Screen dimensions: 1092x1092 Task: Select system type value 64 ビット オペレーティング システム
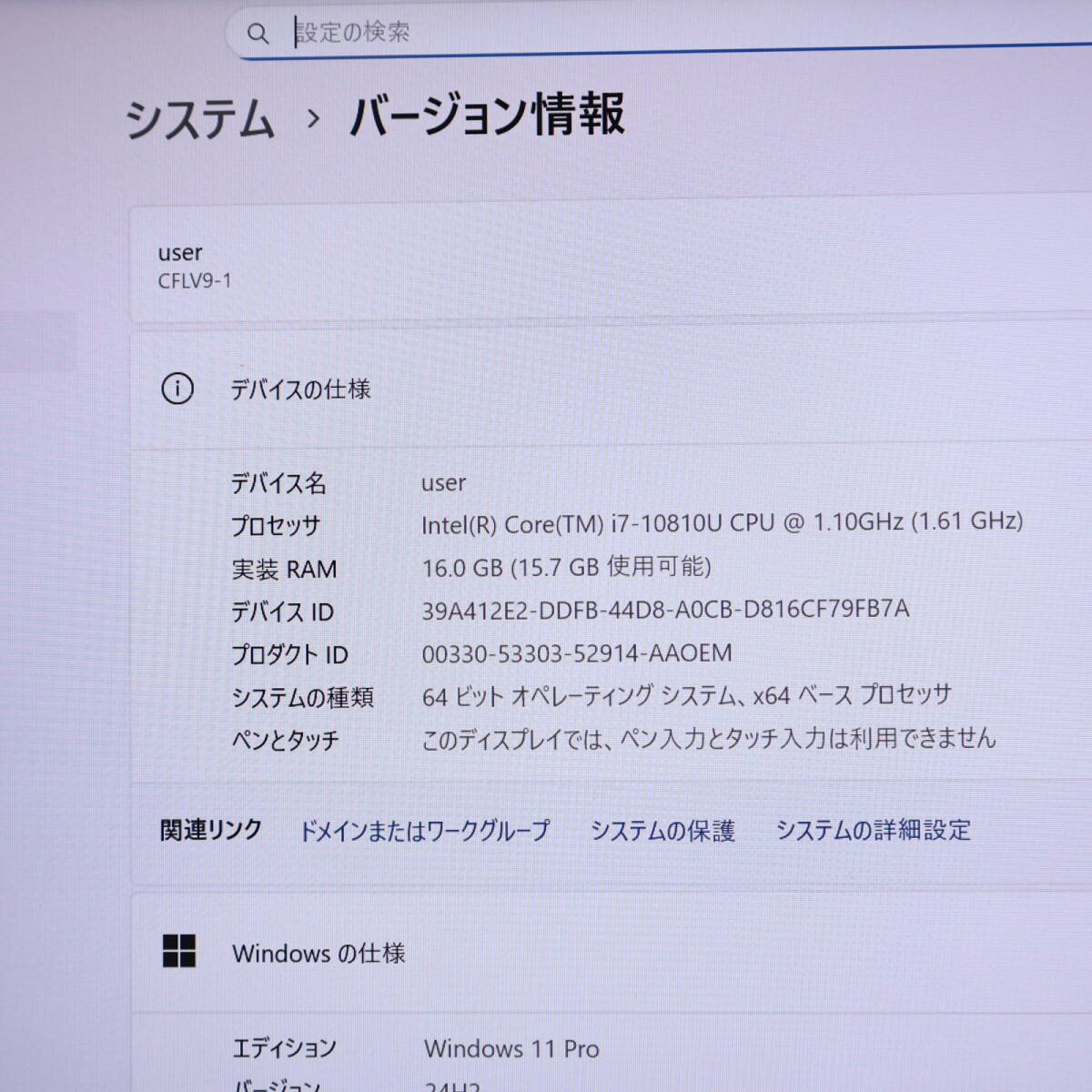pos(687,696)
